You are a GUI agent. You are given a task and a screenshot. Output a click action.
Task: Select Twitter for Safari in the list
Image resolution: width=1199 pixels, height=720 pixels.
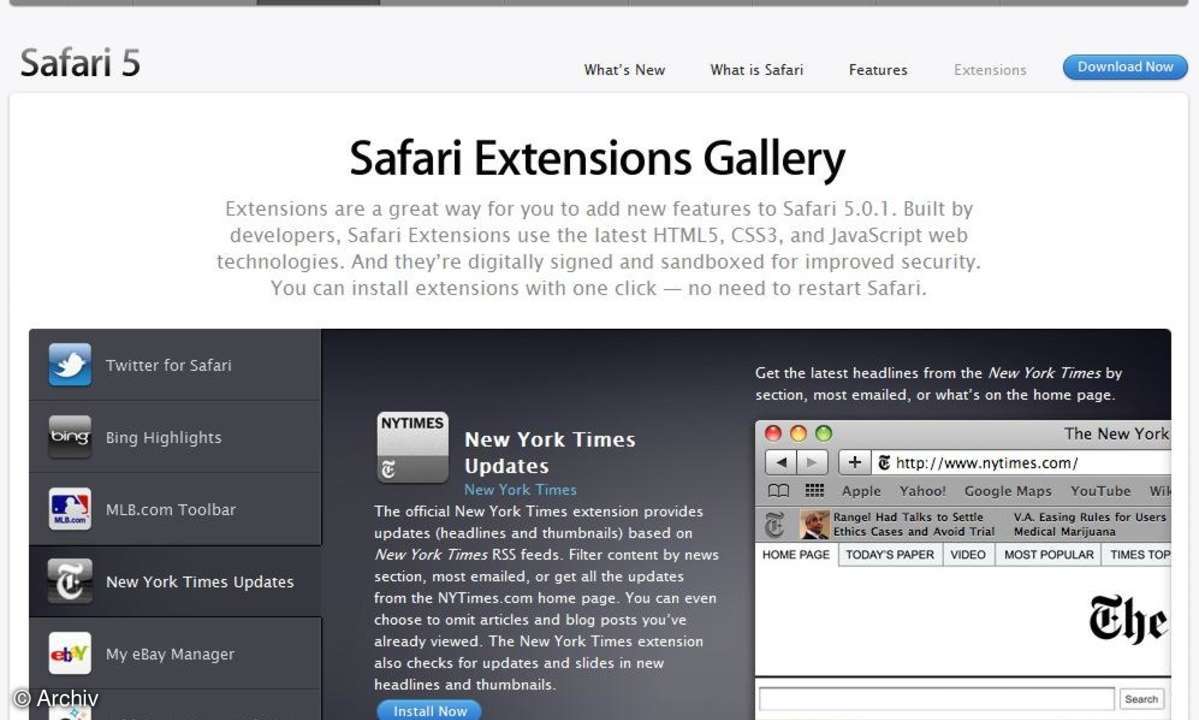[175, 365]
